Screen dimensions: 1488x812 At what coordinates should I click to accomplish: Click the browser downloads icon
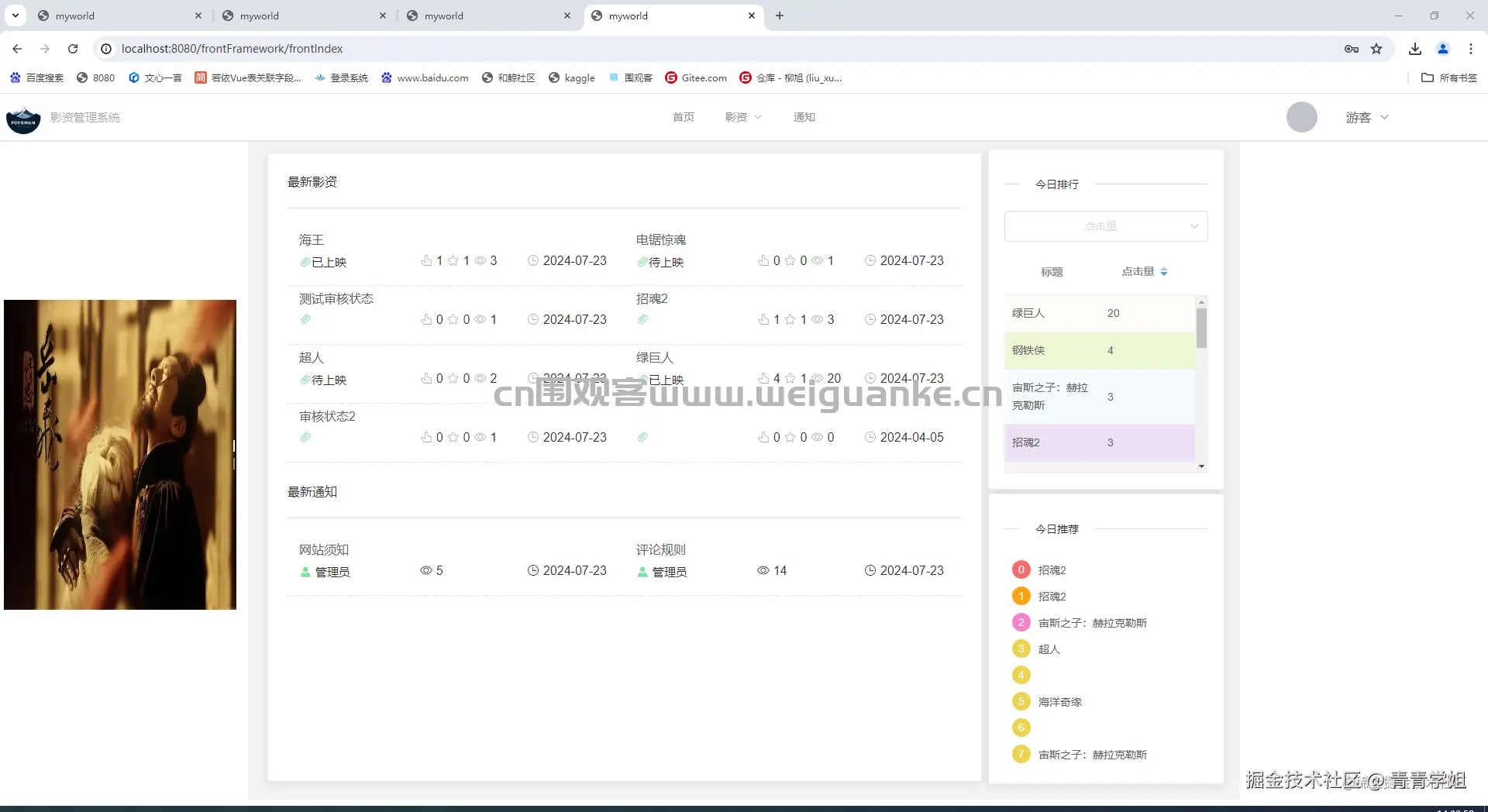(x=1414, y=48)
